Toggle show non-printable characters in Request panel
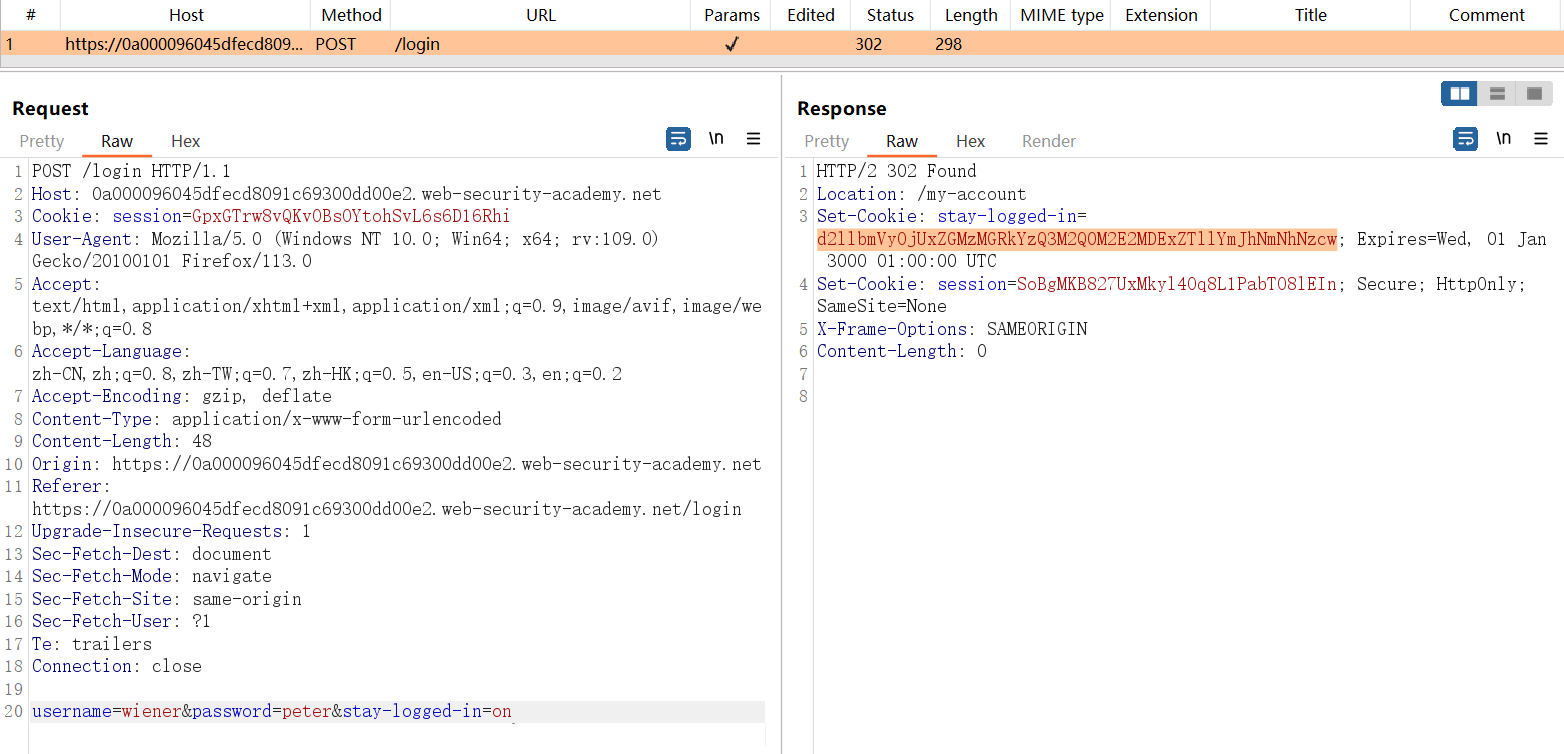The width and height of the screenshot is (1564, 754). [716, 139]
